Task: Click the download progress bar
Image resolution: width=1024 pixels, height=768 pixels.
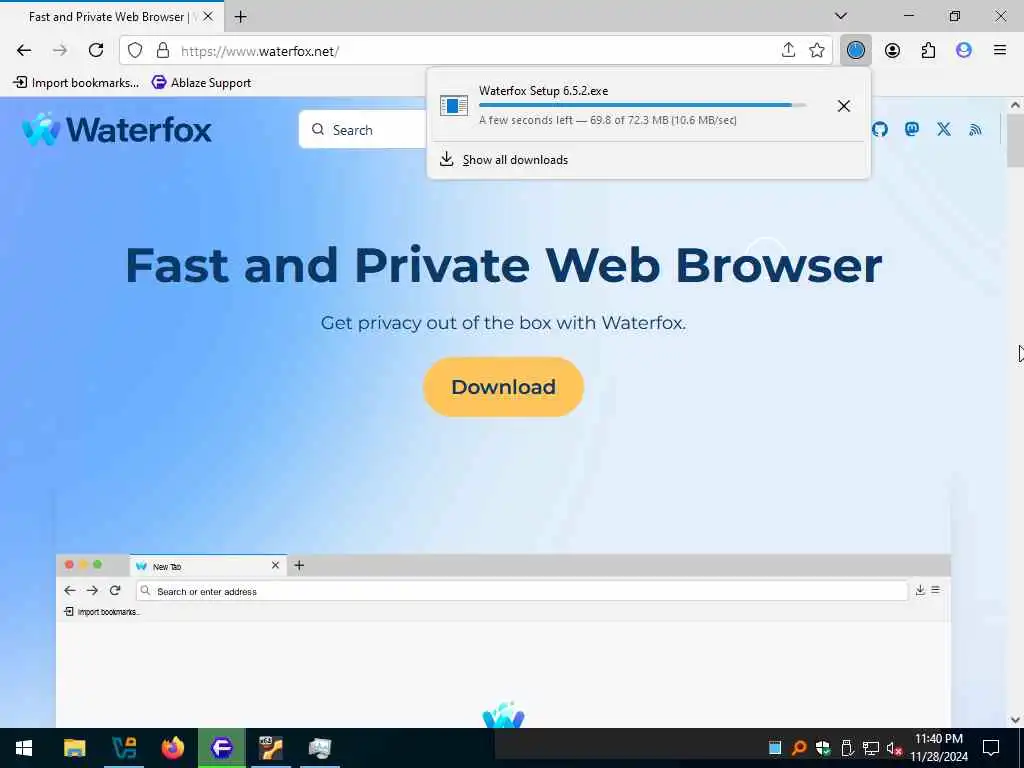Action: 642,105
